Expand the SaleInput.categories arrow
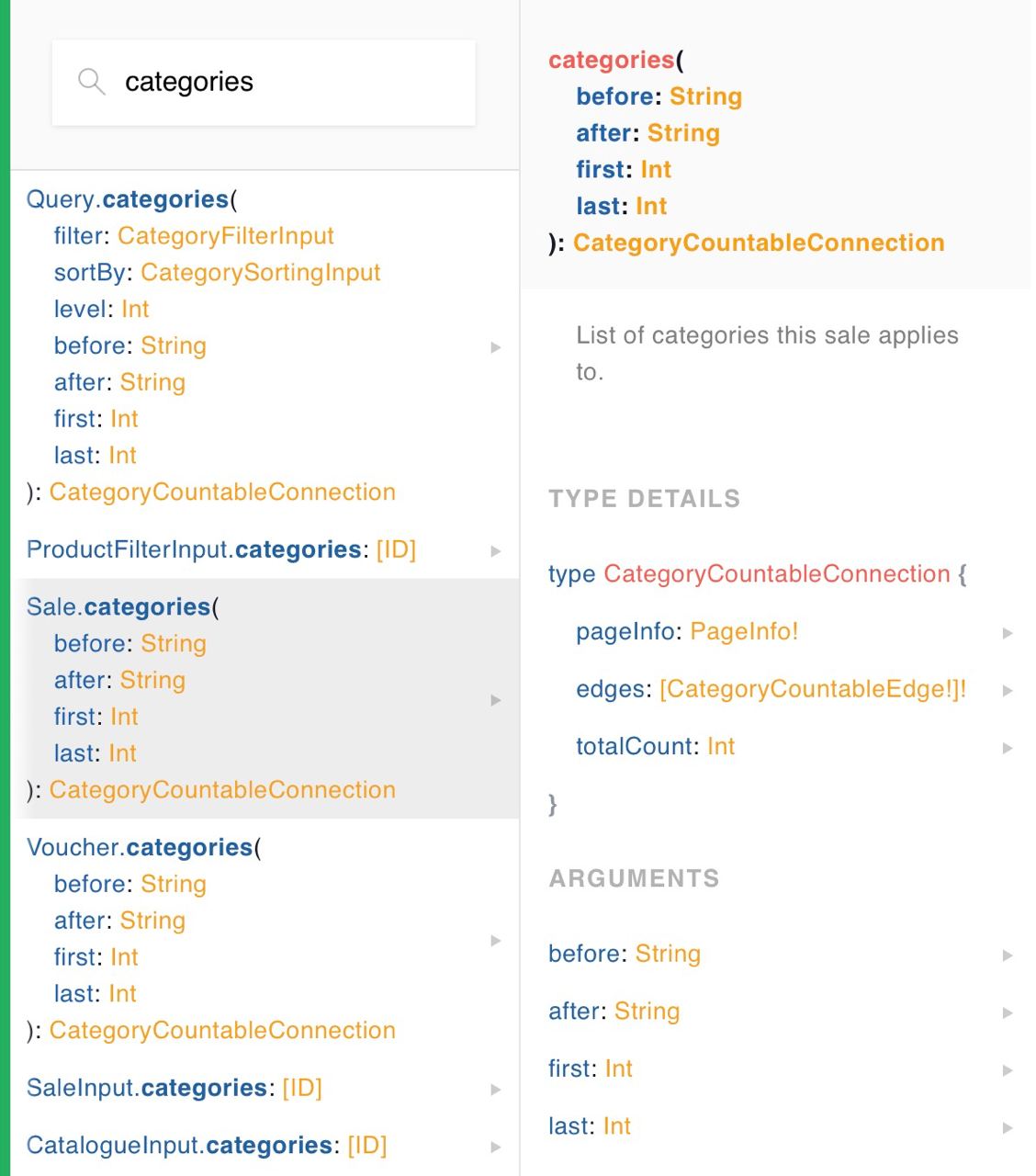The width and height of the screenshot is (1036, 1176). [496, 1090]
